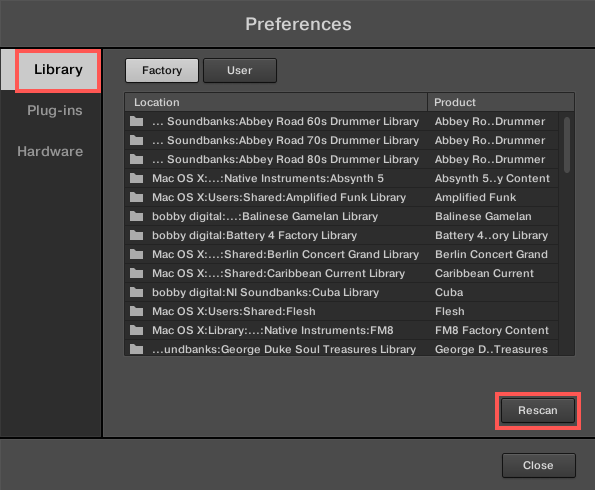
Task: Click folder icon of Cuba Library row
Action: point(136,292)
